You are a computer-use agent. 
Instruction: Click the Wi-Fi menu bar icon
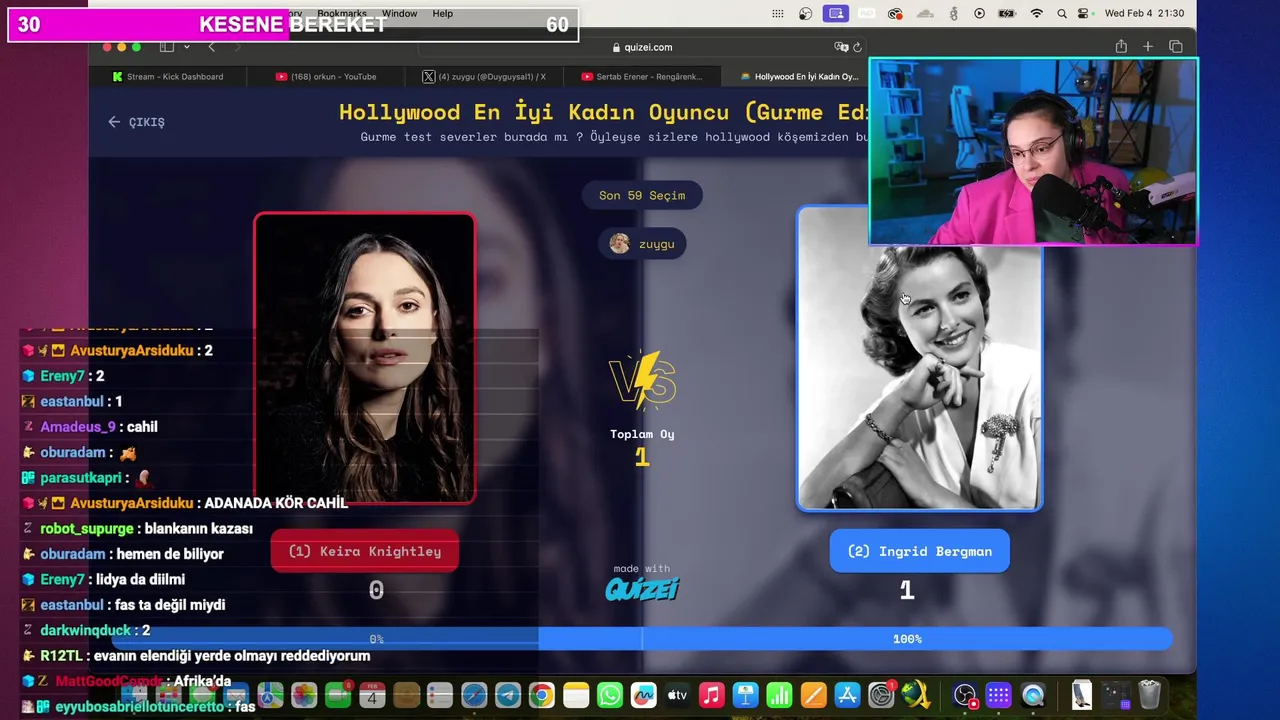click(x=1037, y=14)
